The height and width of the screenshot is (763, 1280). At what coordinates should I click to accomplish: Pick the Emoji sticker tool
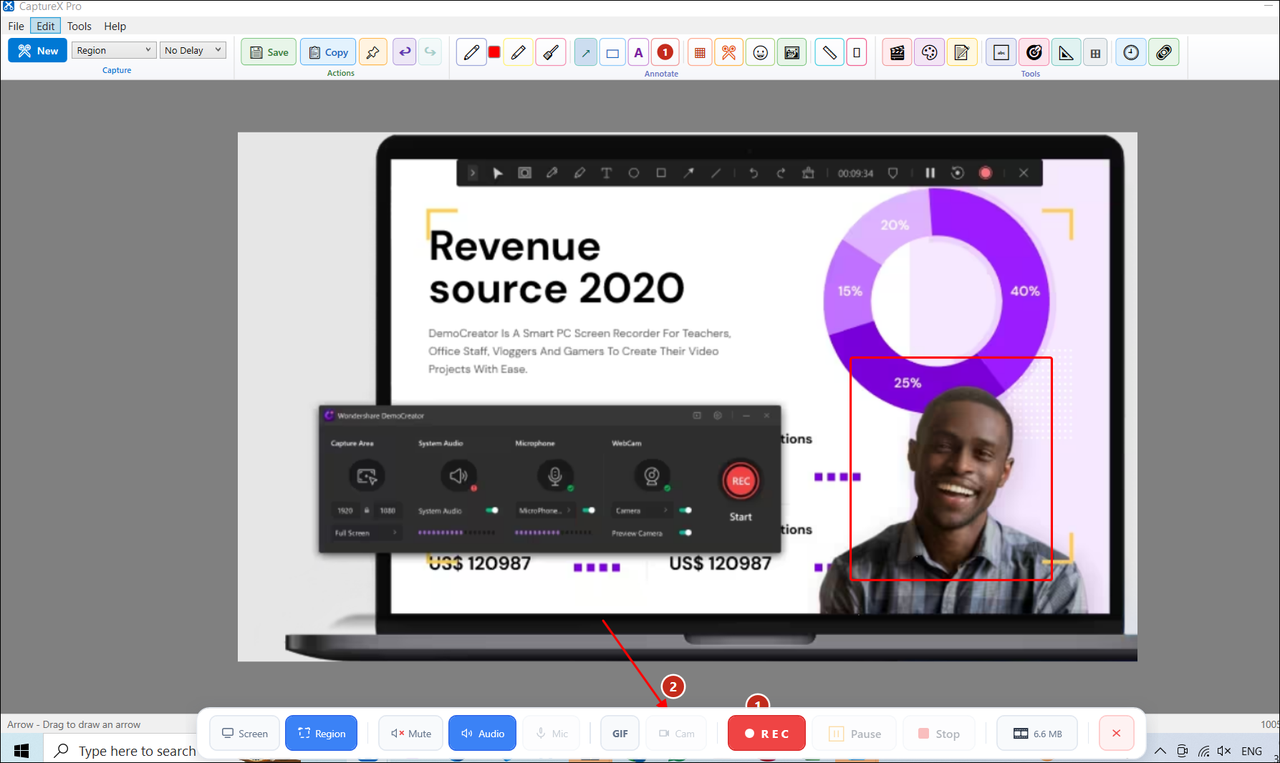coord(760,52)
